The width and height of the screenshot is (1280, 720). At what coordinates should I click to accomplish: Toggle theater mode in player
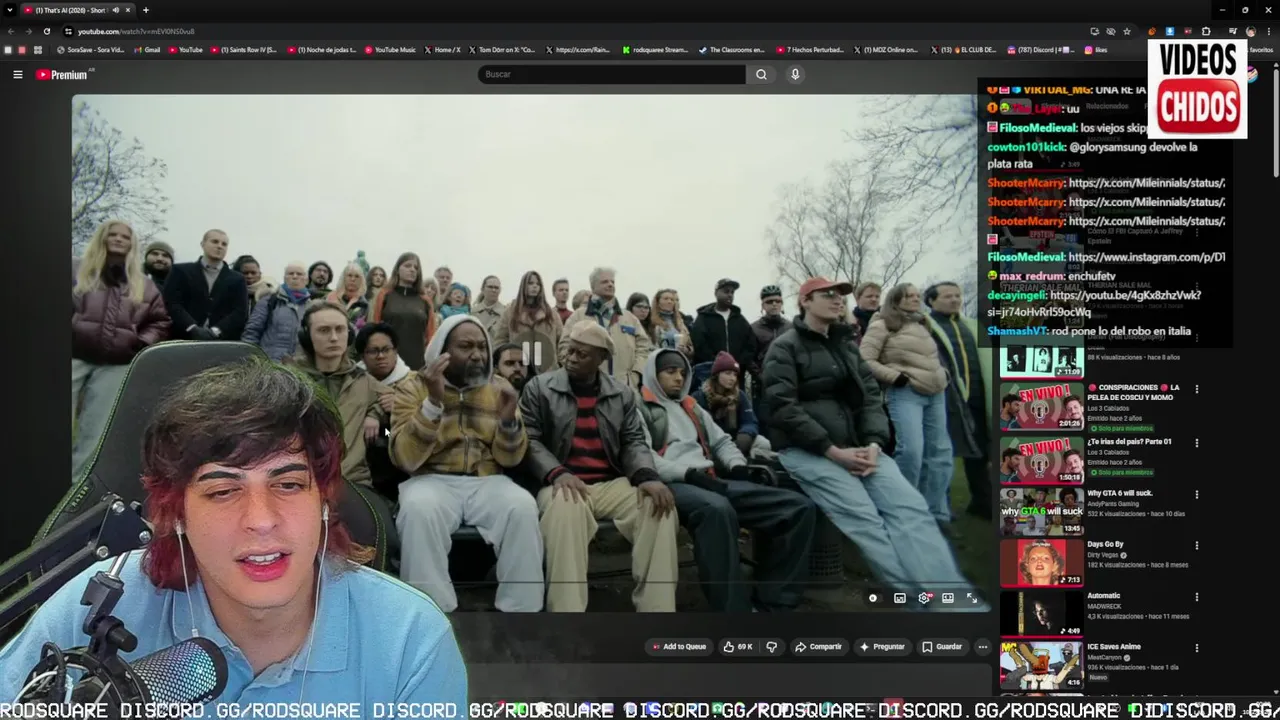[948, 598]
